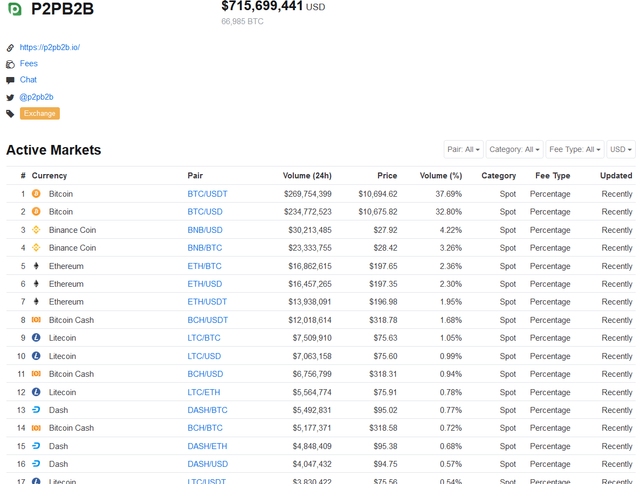The image size is (640, 484).
Task: Click the Litecoin icon in row 9
Action: 36,338
